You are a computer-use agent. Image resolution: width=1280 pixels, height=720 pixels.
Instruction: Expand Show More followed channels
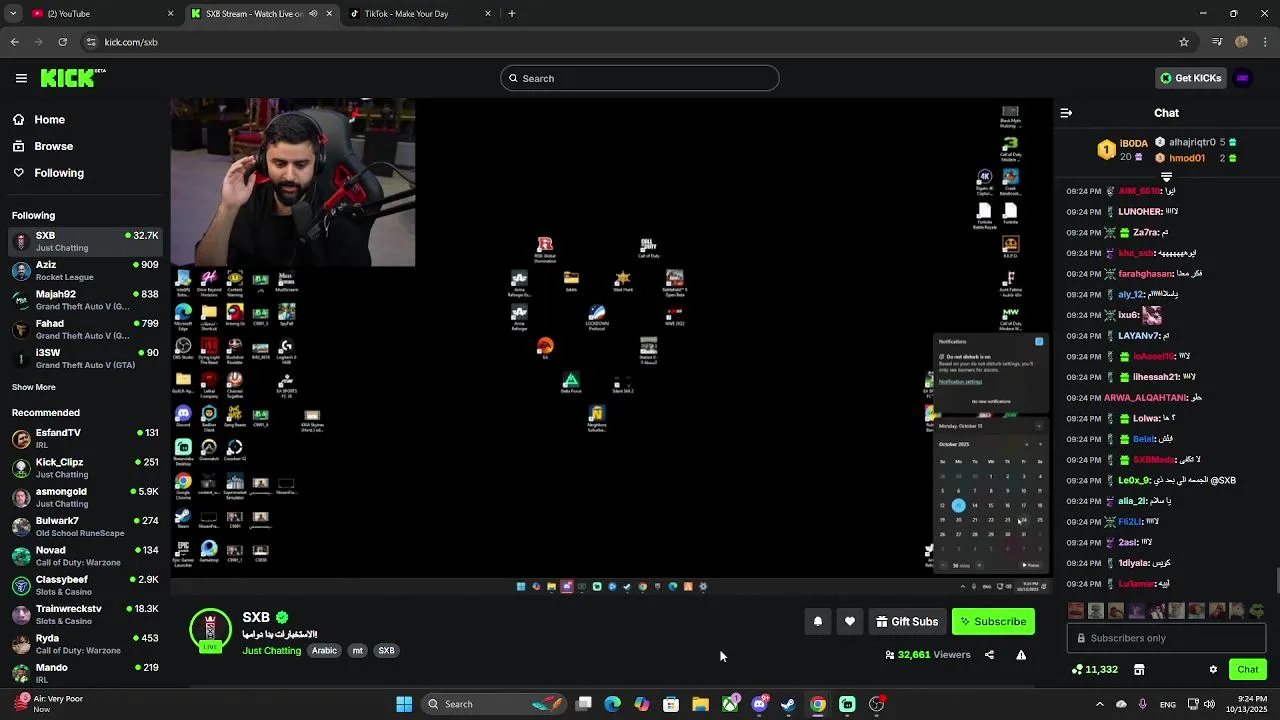pos(34,387)
